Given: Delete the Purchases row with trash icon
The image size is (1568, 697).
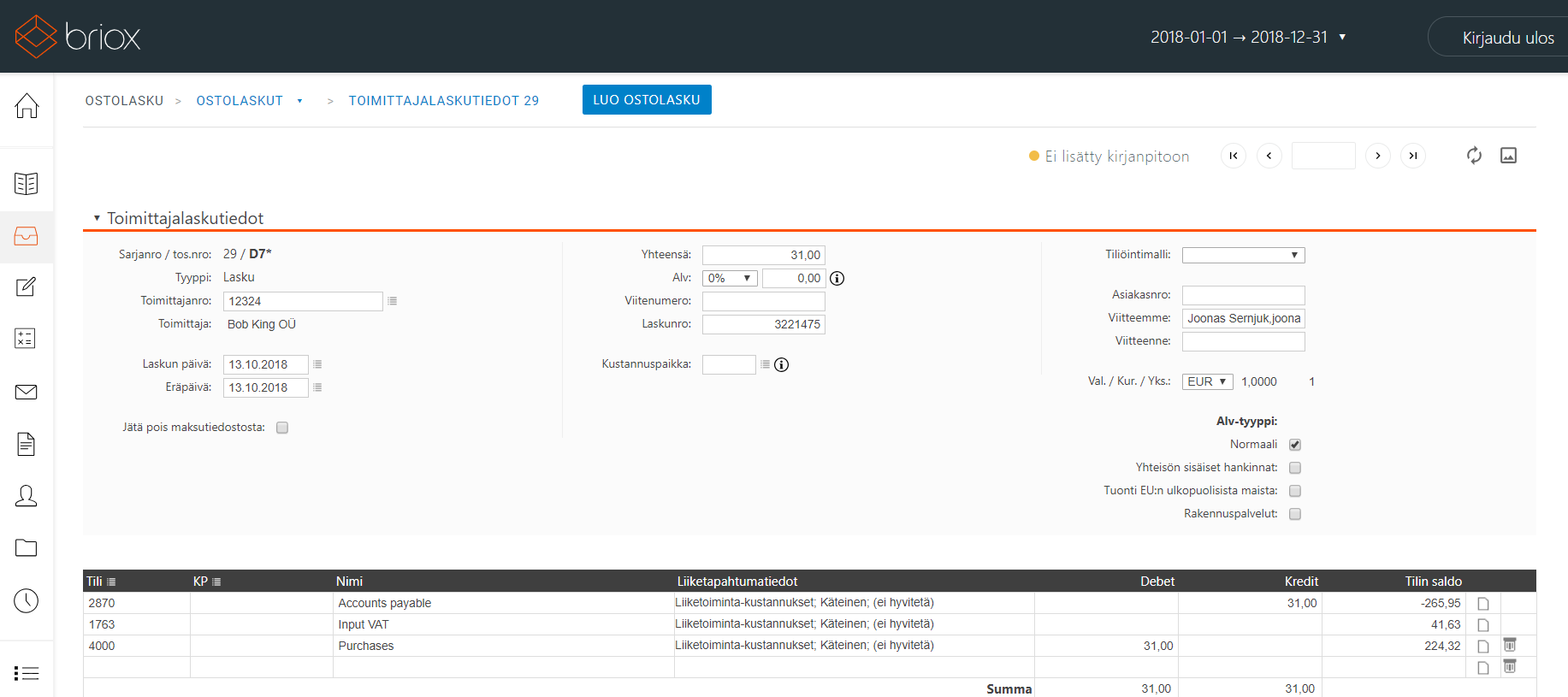Looking at the screenshot, I should pos(1510,645).
